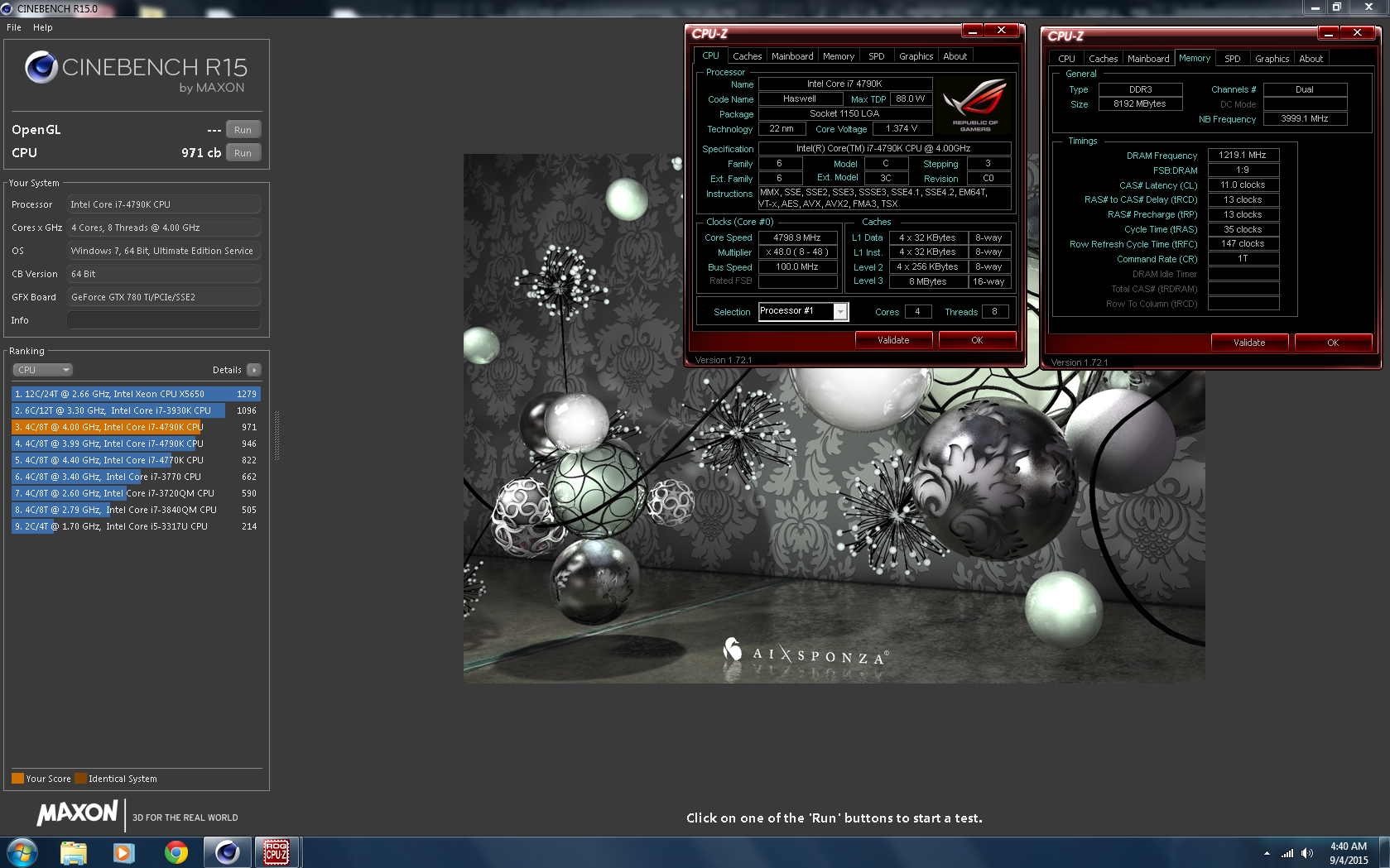Switch to ROG CPU-Z taskbar icon

tap(277, 852)
